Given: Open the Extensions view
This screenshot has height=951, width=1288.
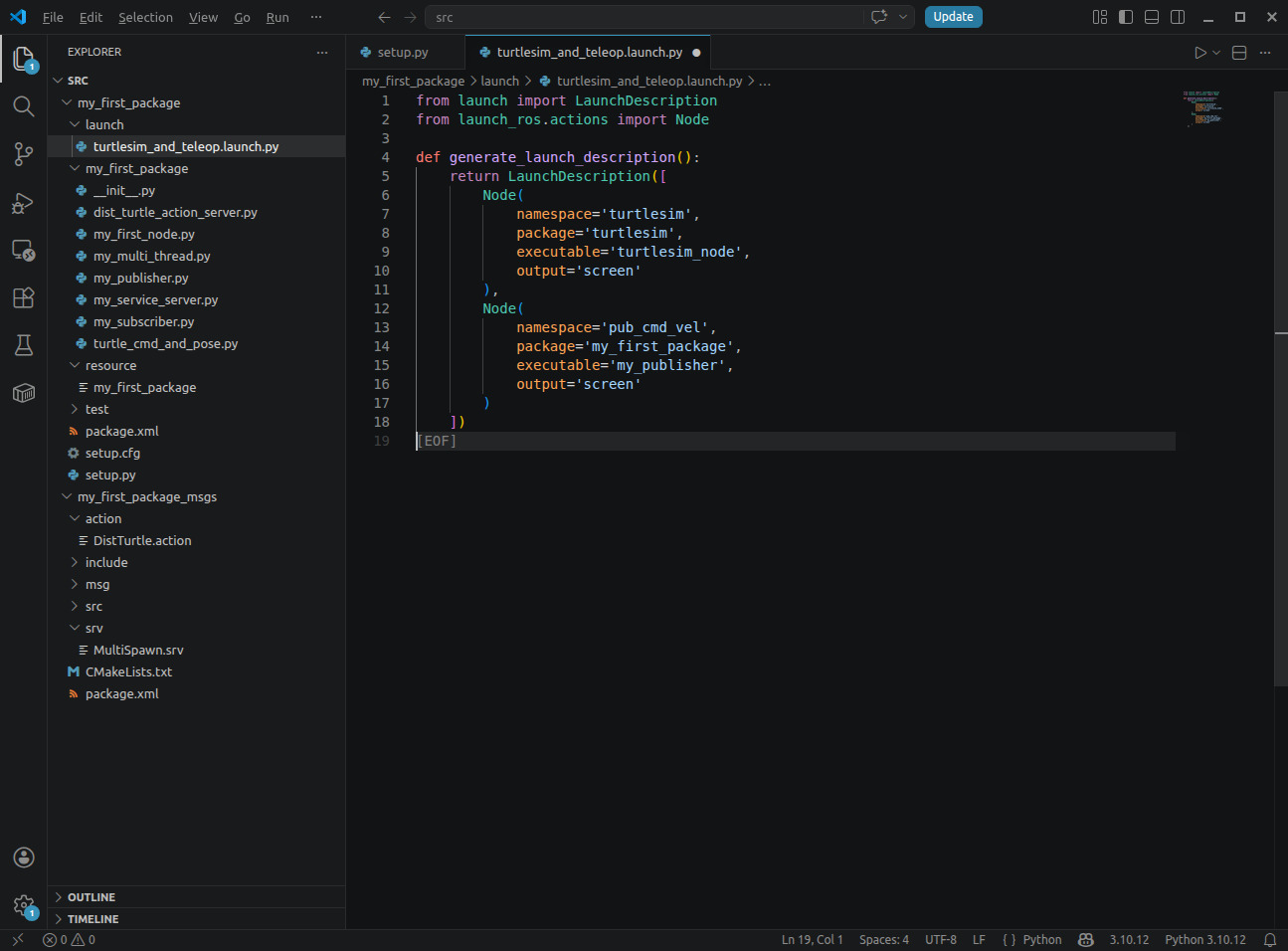Looking at the screenshot, I should (x=24, y=297).
